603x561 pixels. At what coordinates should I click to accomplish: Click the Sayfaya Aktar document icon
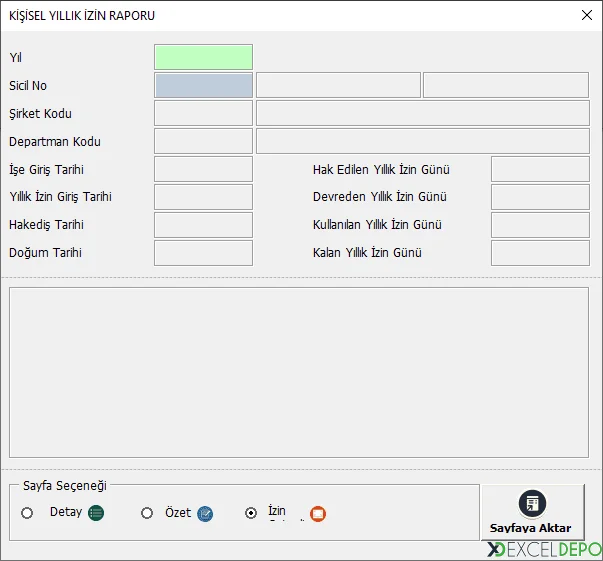(531, 503)
